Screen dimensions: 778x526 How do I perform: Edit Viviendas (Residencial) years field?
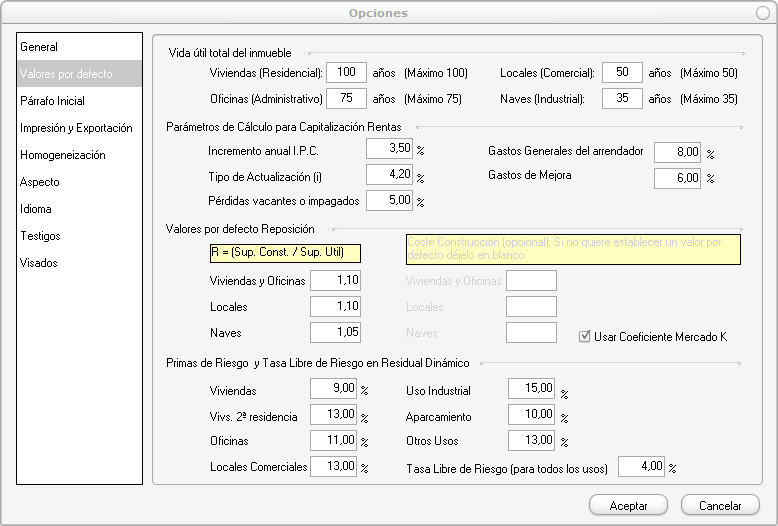click(x=346, y=73)
